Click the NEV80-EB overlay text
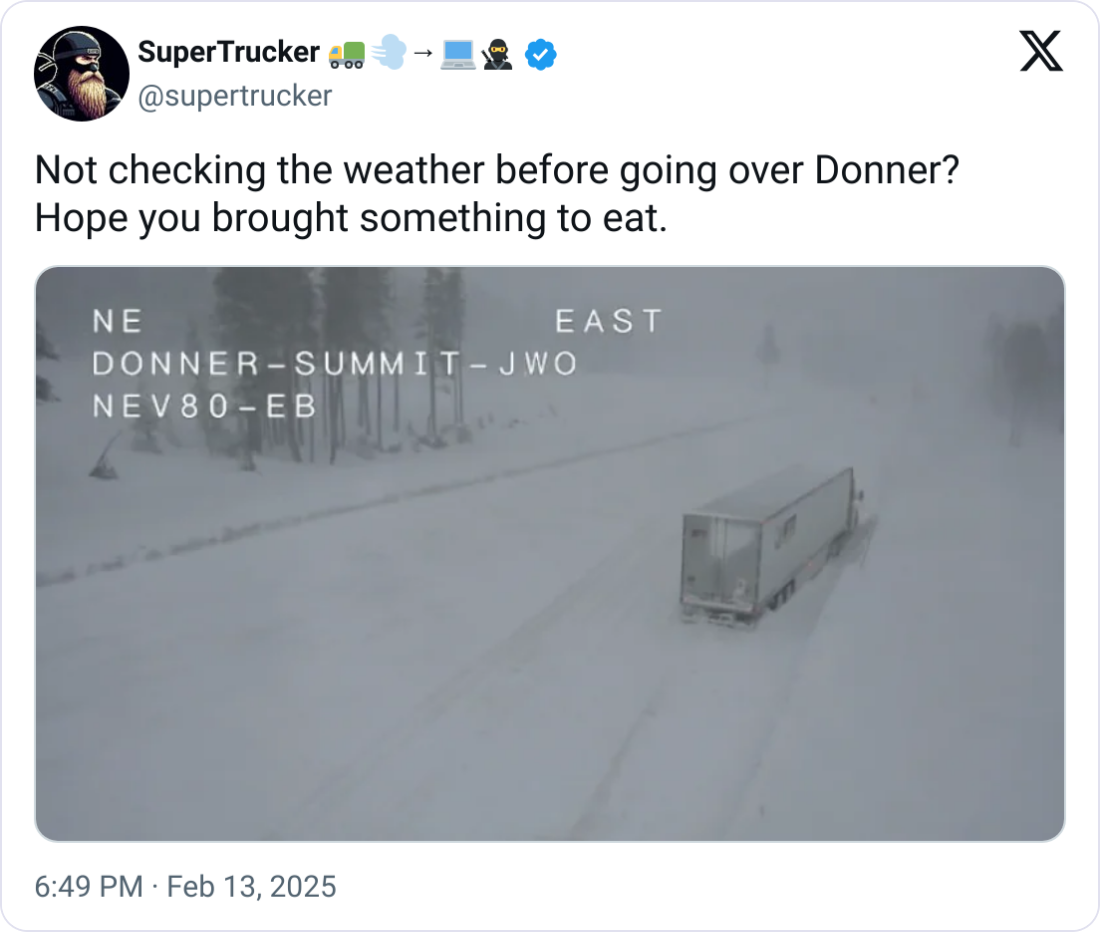The height and width of the screenshot is (932, 1100). tap(203, 407)
